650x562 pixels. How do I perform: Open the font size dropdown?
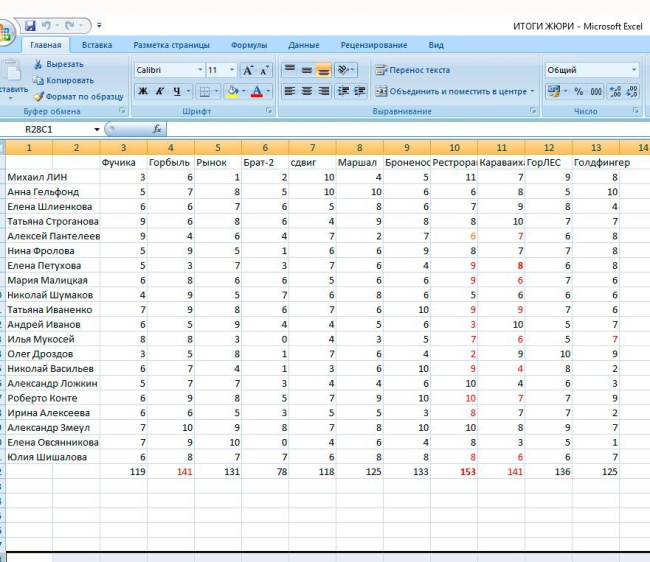click(x=232, y=70)
